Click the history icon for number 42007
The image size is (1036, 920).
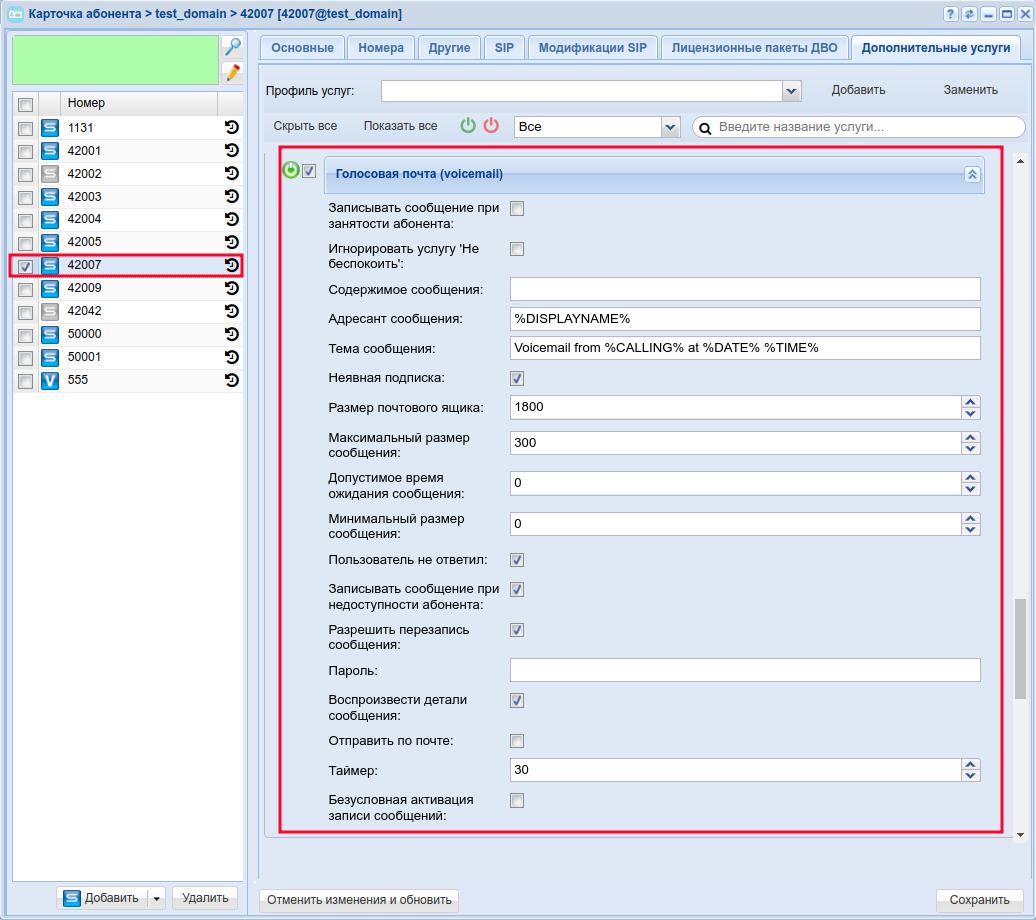tap(231, 265)
